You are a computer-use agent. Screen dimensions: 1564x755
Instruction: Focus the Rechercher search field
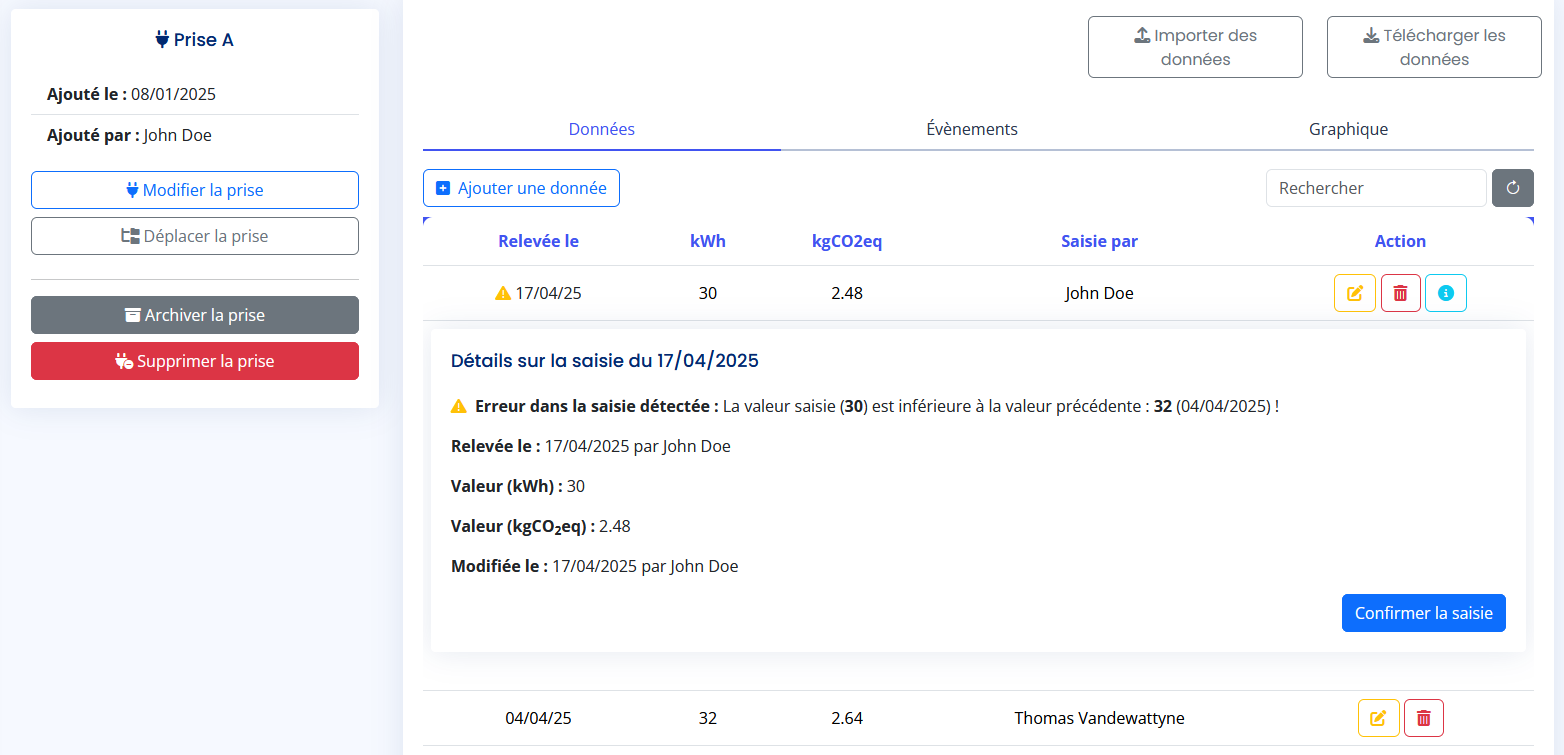click(x=1375, y=188)
